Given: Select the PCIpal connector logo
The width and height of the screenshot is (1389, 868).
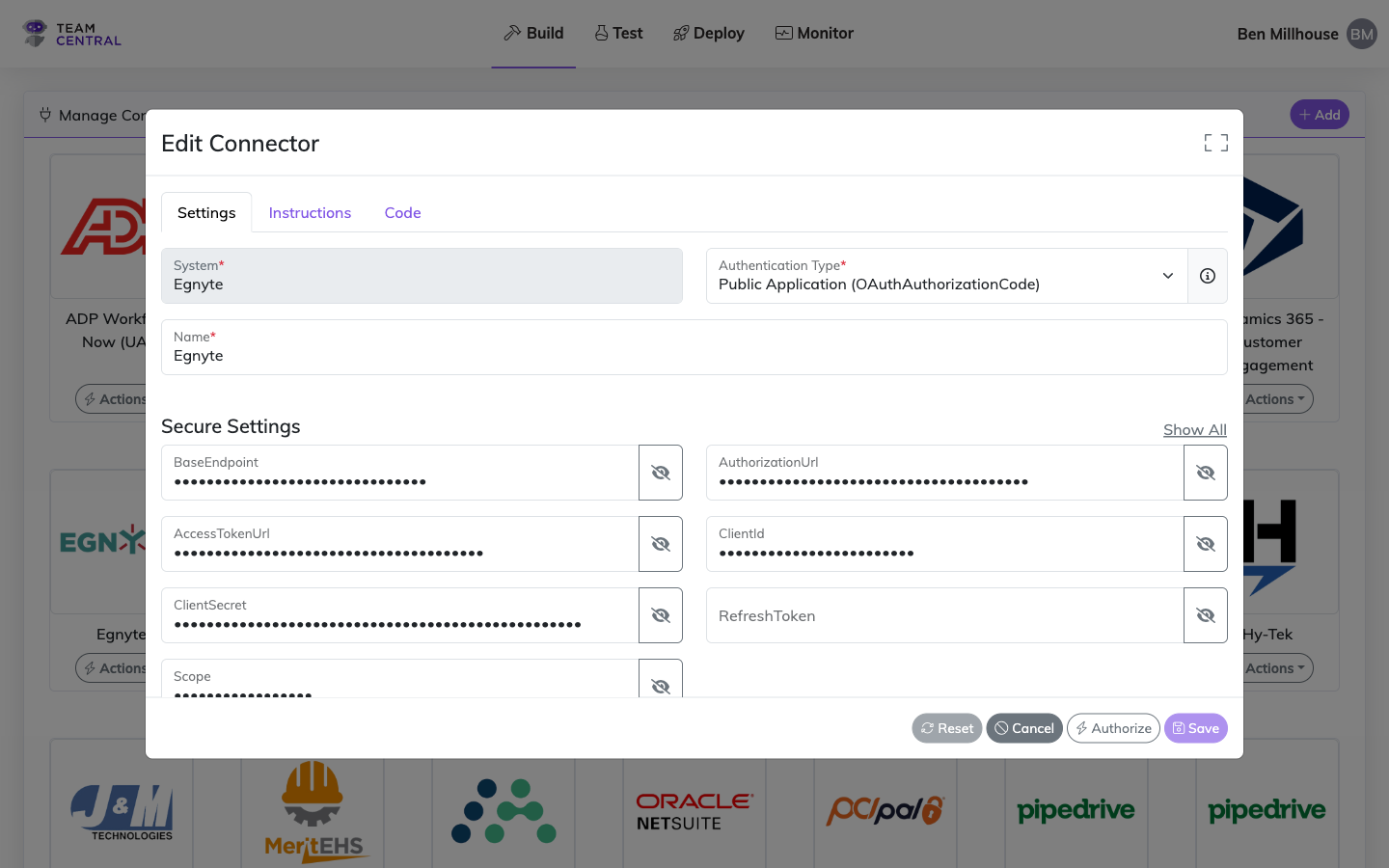Looking at the screenshot, I should 885,810.
